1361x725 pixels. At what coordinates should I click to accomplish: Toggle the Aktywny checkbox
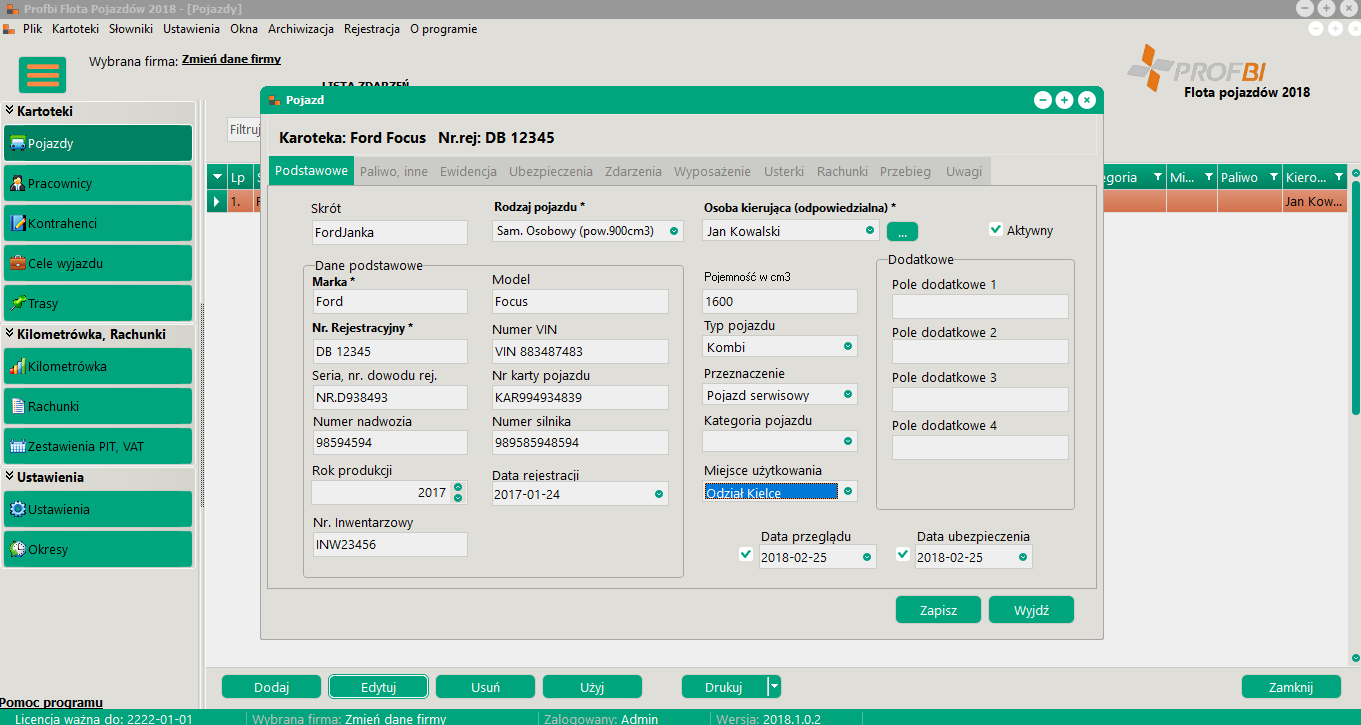coord(996,229)
